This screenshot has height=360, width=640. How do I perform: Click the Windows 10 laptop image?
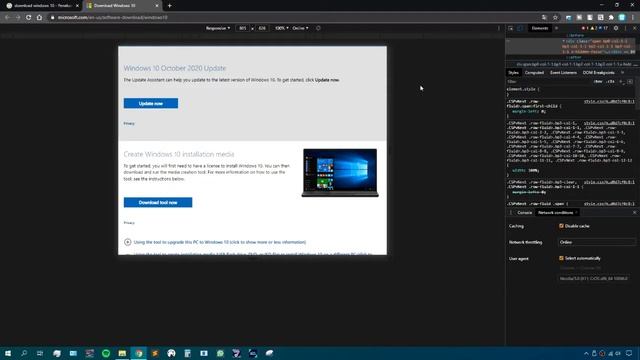[340, 173]
